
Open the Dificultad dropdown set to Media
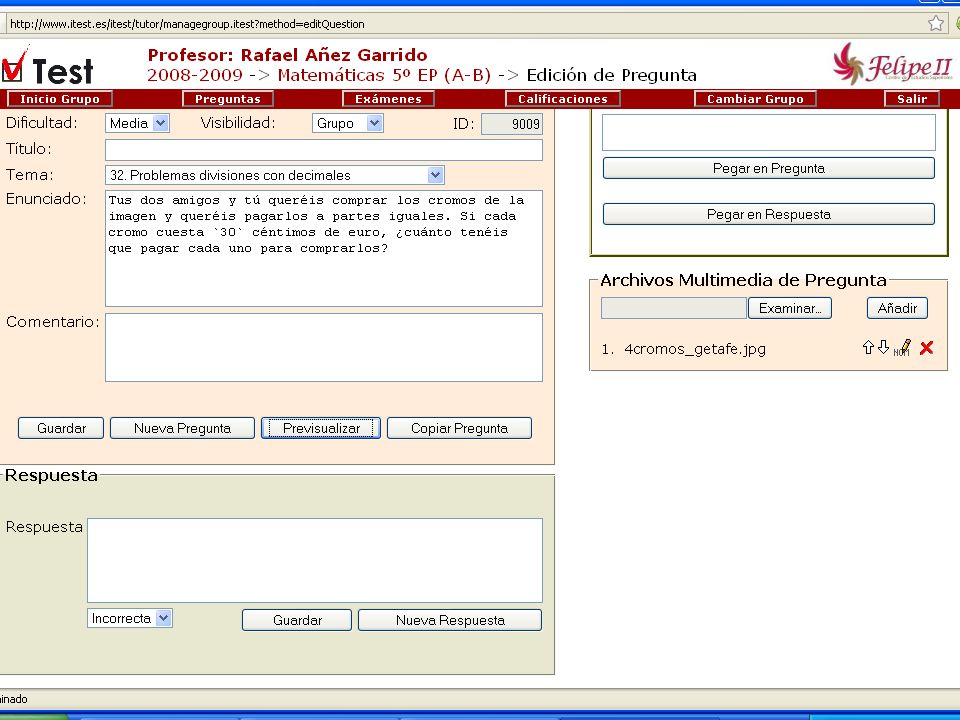[137, 123]
